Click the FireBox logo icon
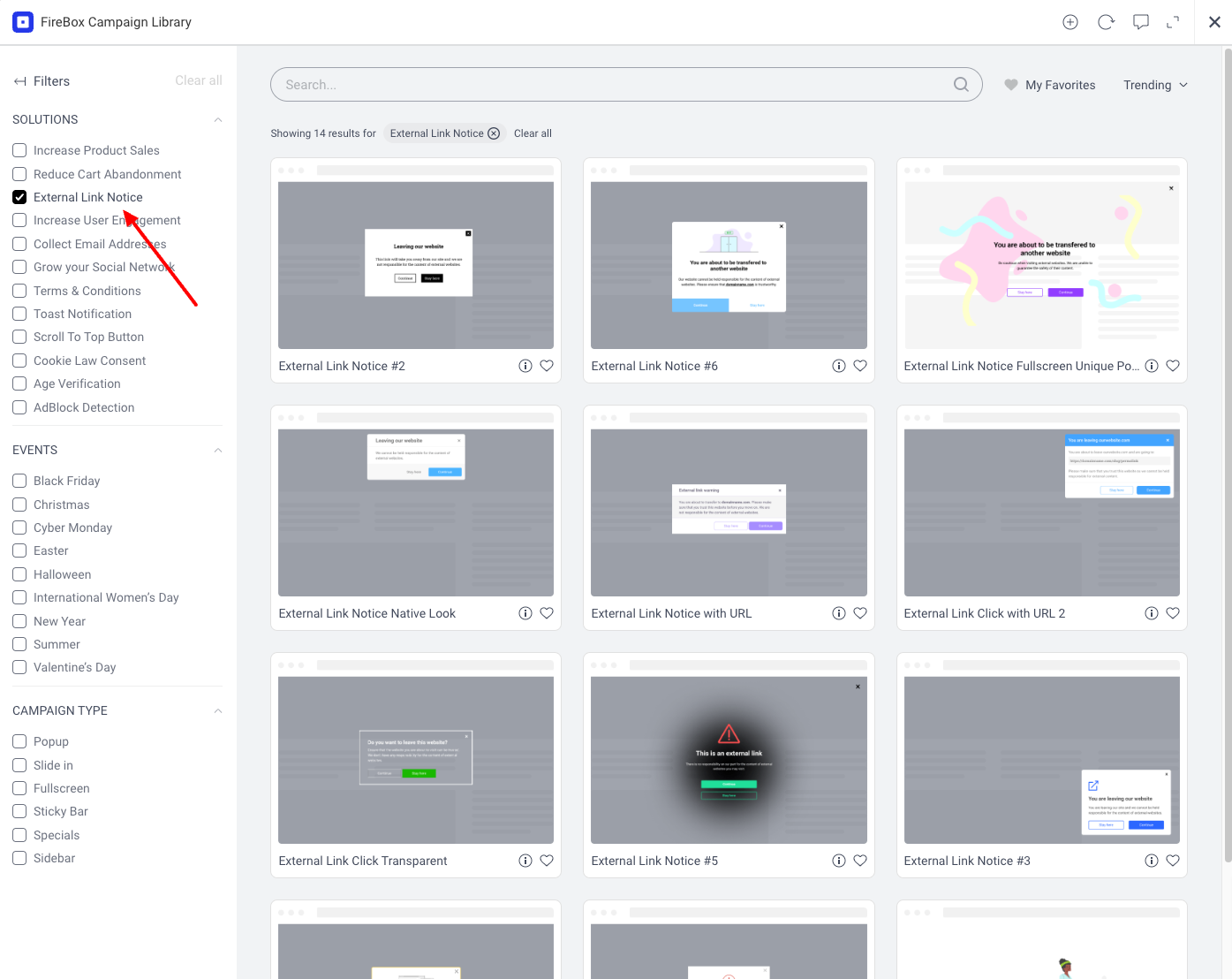 point(22,21)
